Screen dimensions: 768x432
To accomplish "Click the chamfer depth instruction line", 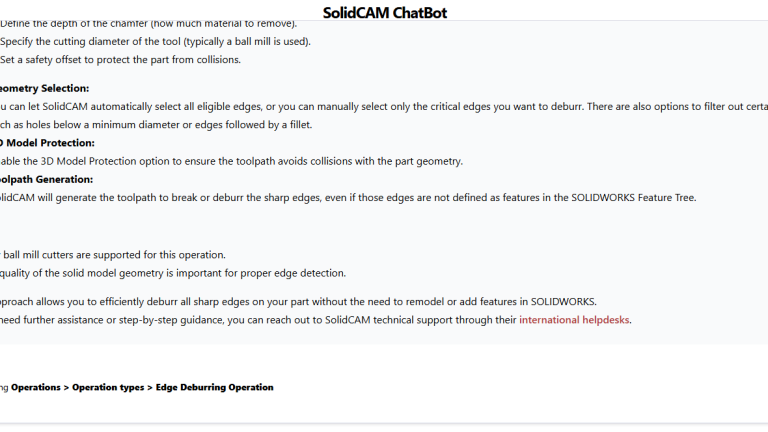I will 148,24.
